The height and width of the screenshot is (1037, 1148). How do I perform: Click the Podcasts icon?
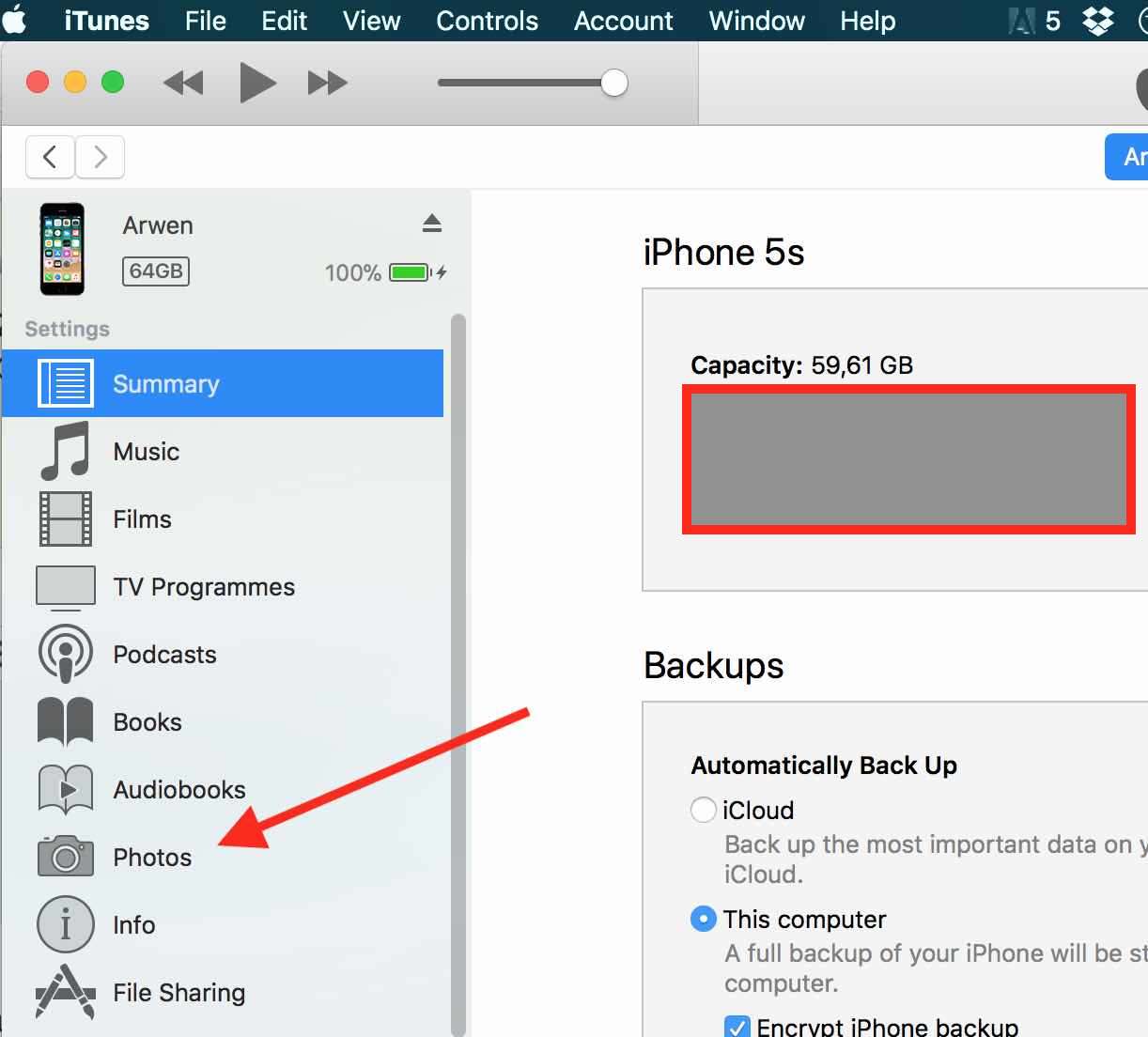click(66, 654)
